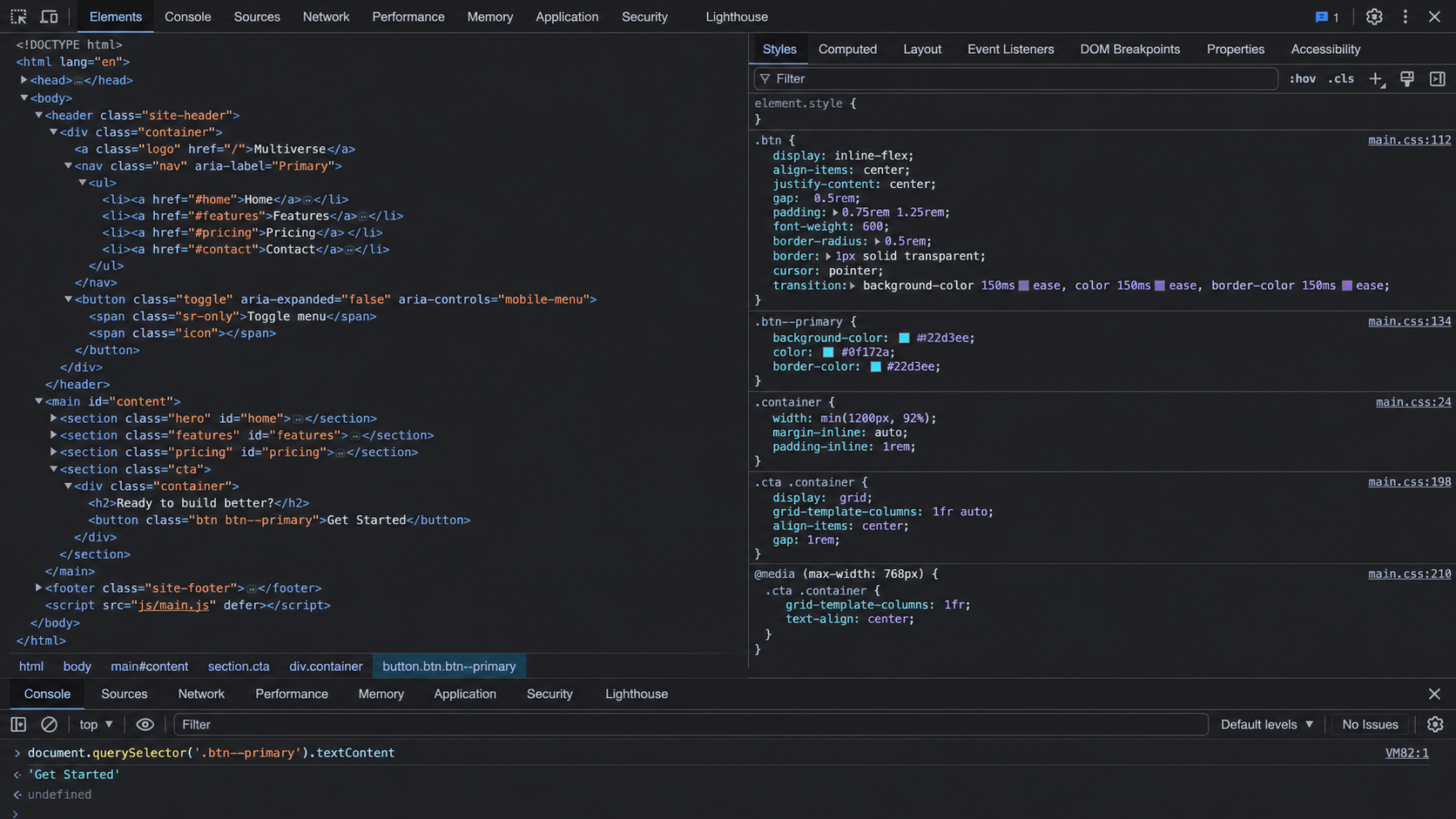Open the top Lighthouse tab
This screenshot has height=819, width=1456.
pos(737,17)
